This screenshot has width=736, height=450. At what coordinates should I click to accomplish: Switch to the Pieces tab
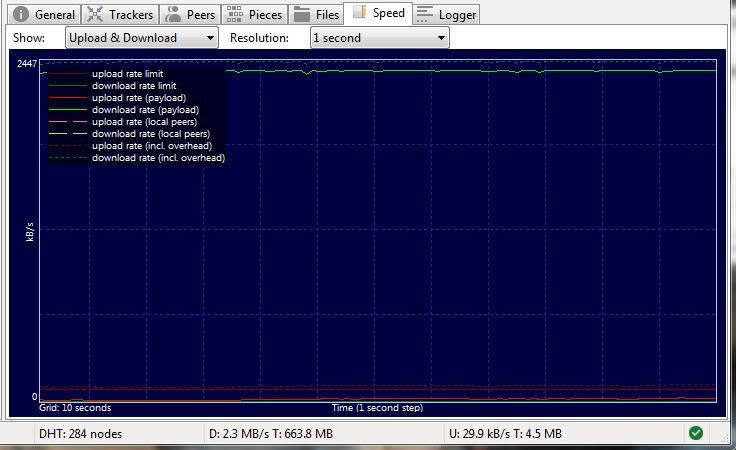click(254, 15)
